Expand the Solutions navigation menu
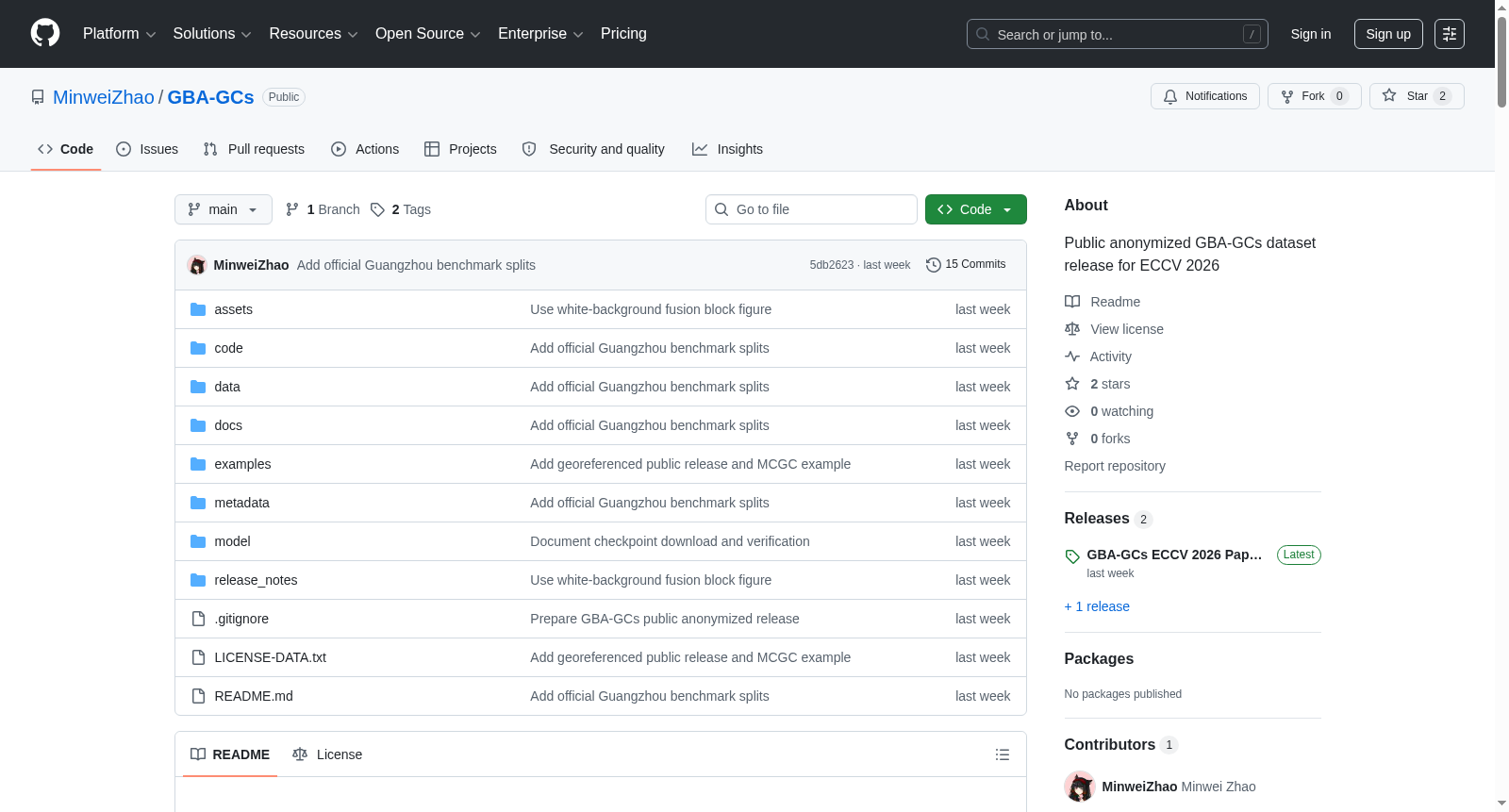Image resolution: width=1509 pixels, height=812 pixels. coord(212,34)
